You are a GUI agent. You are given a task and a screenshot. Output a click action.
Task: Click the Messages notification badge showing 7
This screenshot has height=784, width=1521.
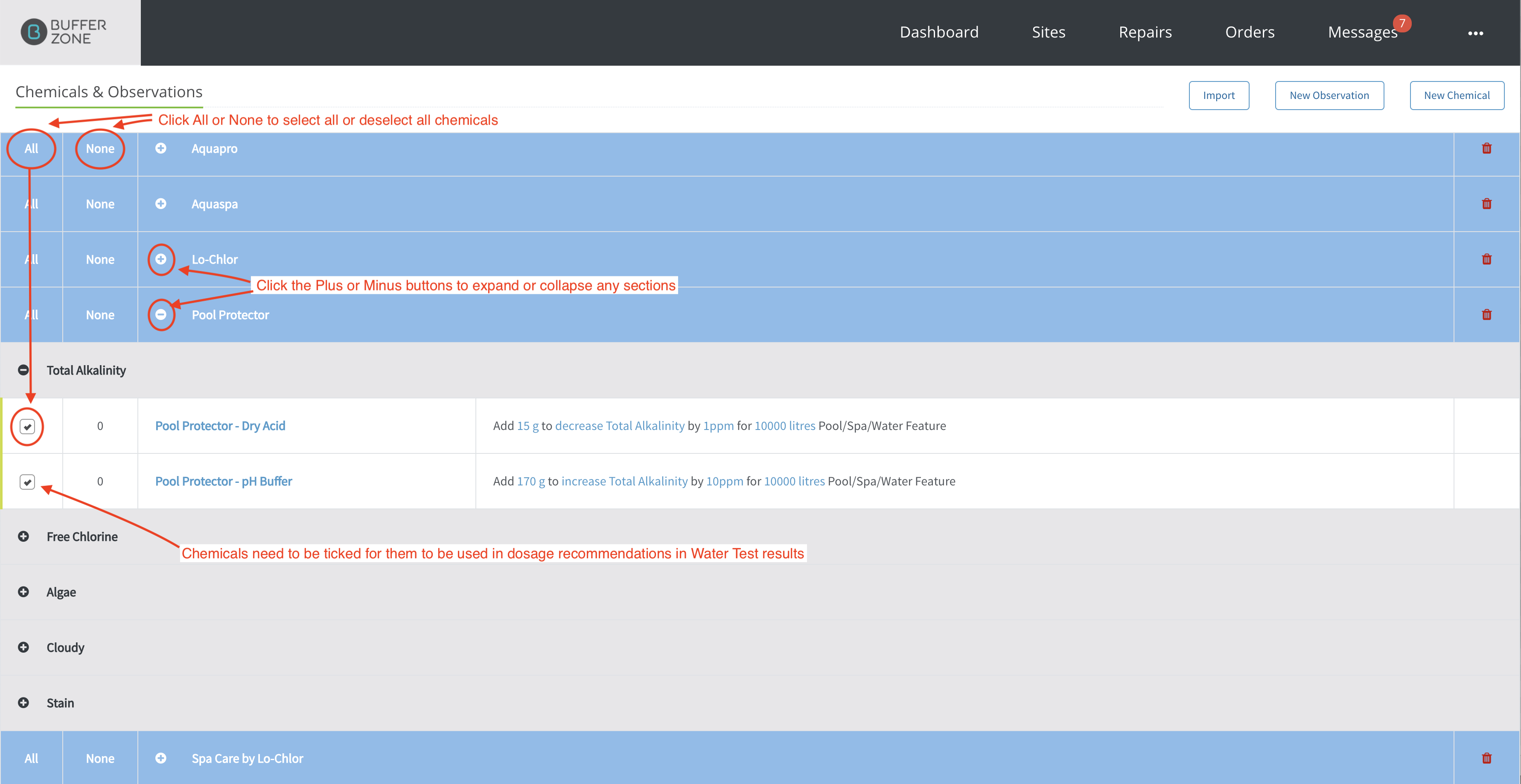tap(1402, 23)
